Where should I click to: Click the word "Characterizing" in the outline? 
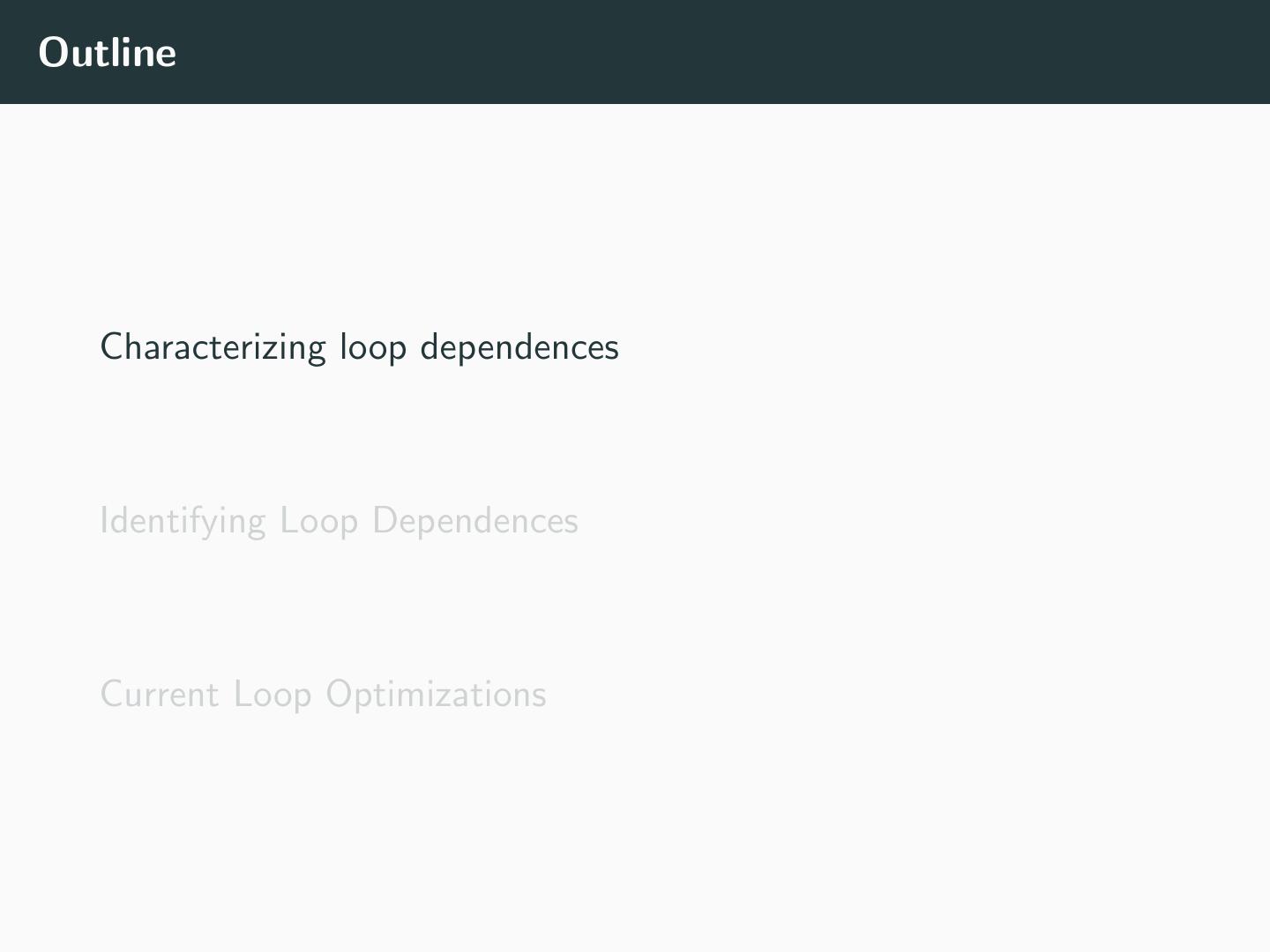pos(213,347)
